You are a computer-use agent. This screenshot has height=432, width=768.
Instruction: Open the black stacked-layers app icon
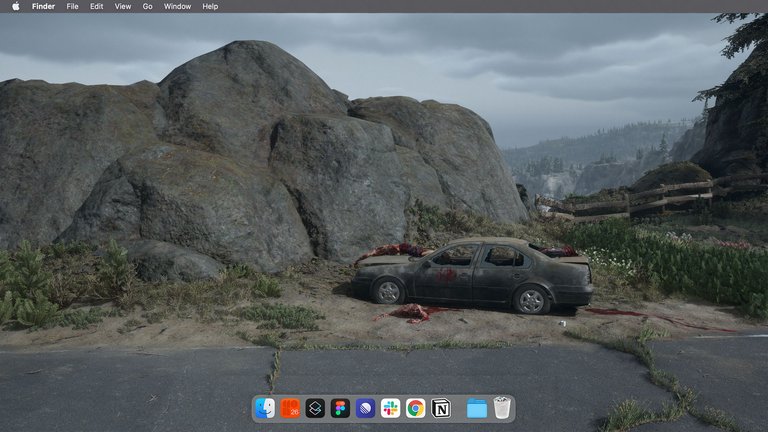(315, 408)
